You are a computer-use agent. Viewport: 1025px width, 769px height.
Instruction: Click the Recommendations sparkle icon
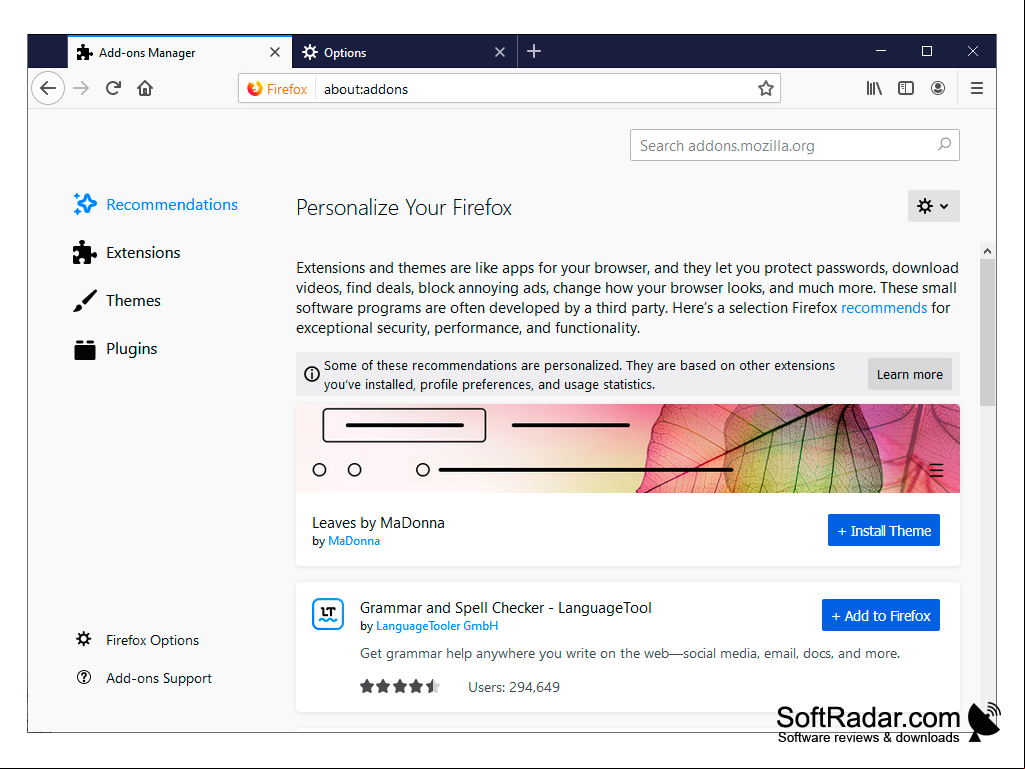coord(85,204)
